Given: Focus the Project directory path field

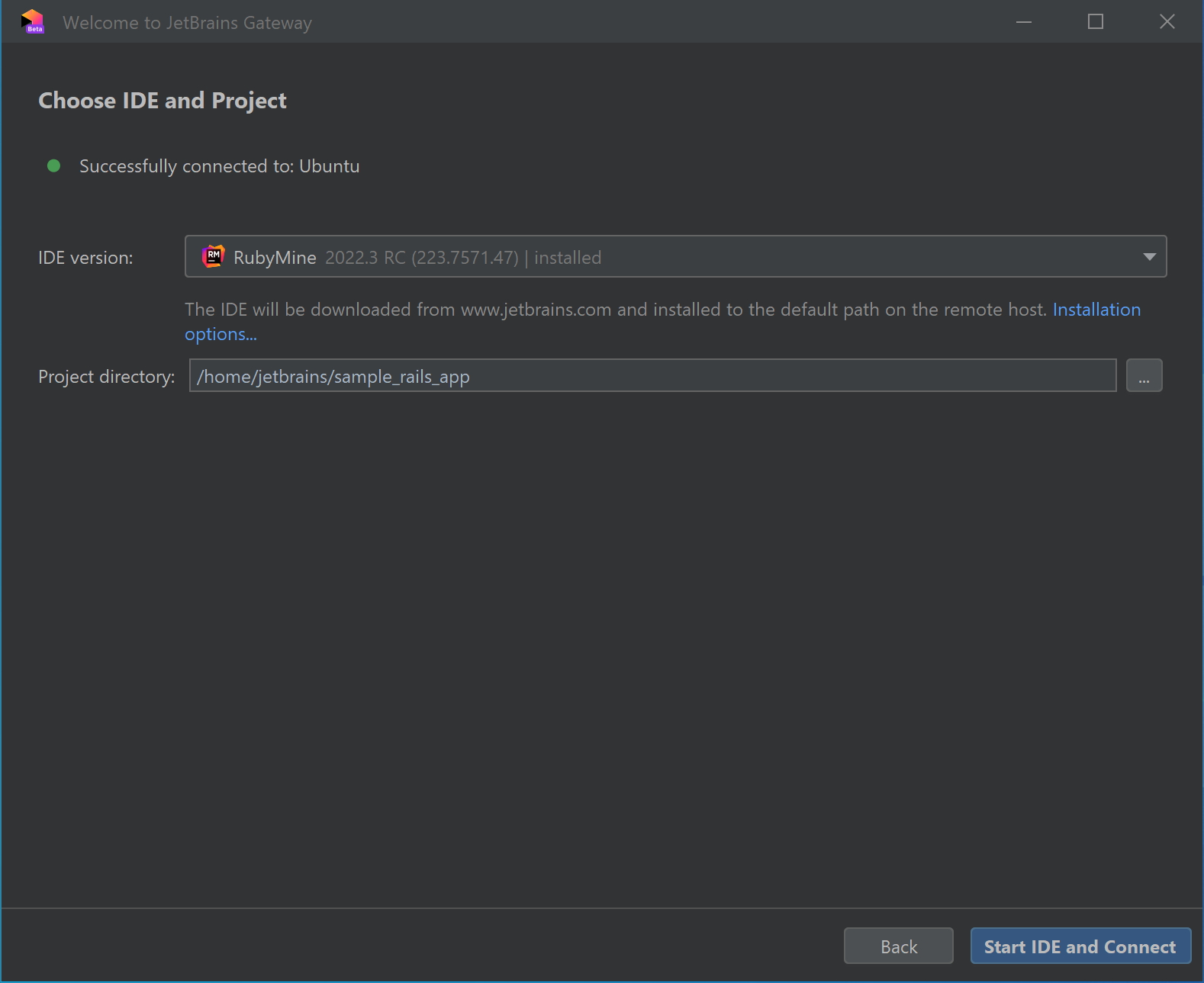Looking at the screenshot, I should 652,376.
